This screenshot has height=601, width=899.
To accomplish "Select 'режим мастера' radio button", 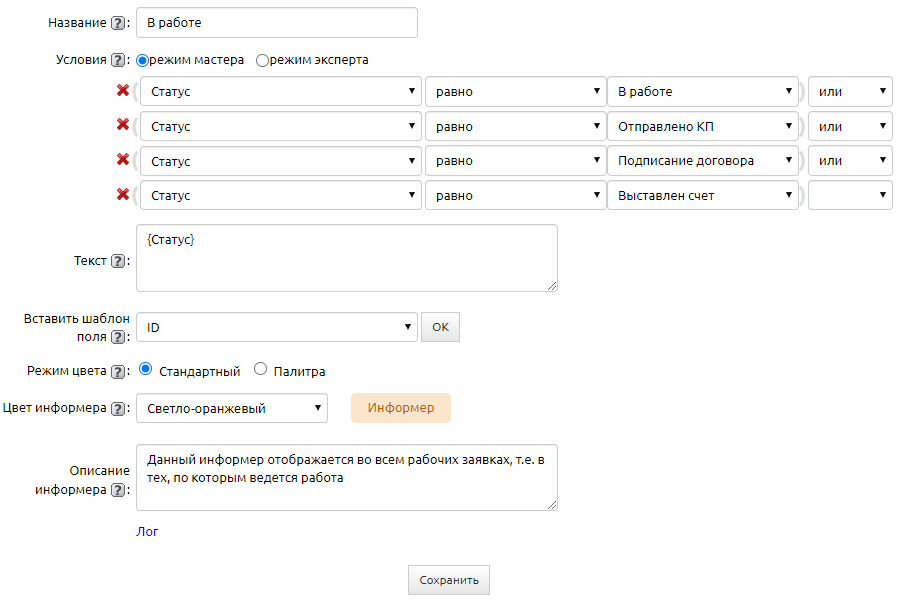I will pos(143,60).
